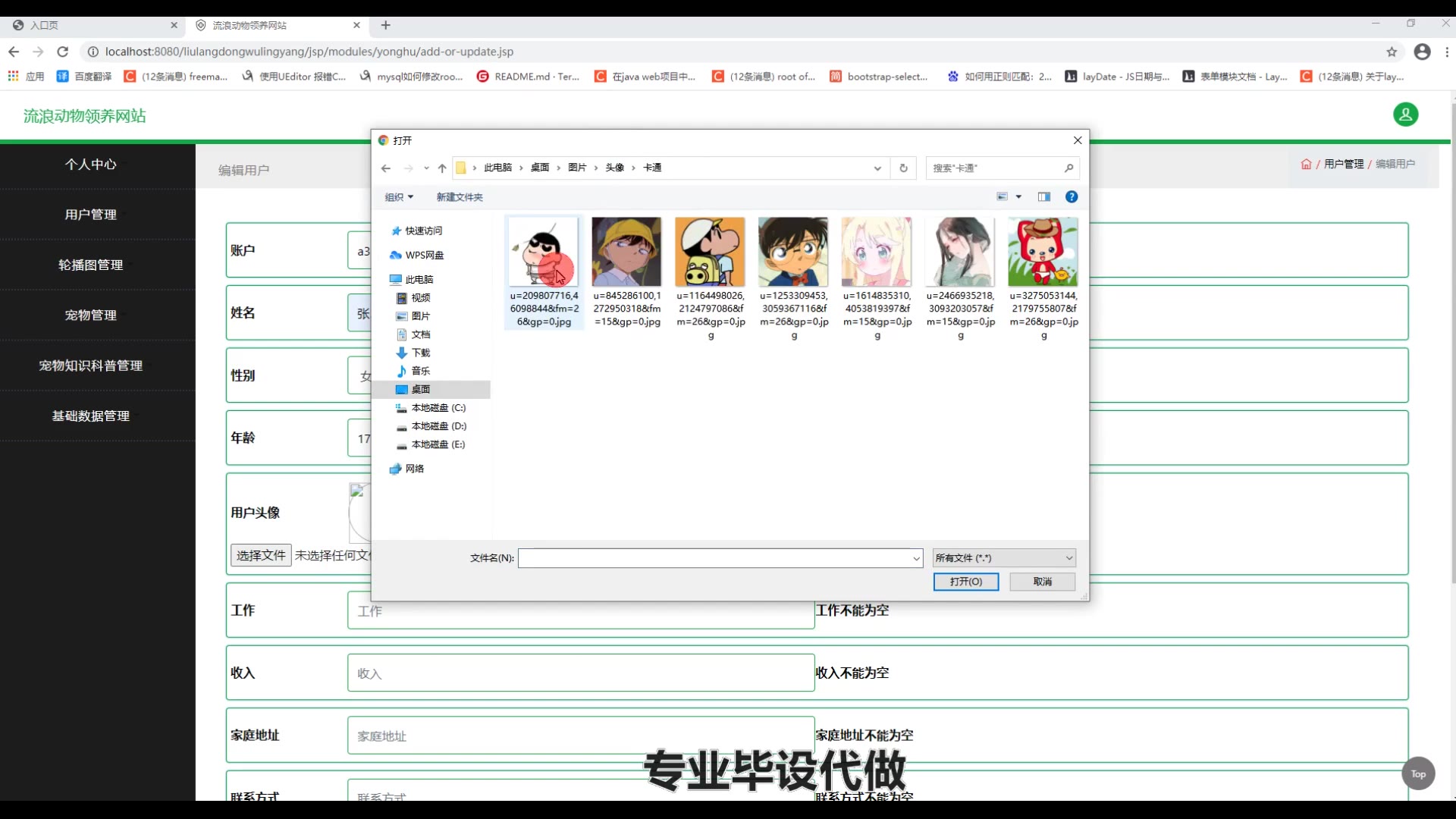Click the green user avatar icon
1456x819 pixels.
[1405, 115]
